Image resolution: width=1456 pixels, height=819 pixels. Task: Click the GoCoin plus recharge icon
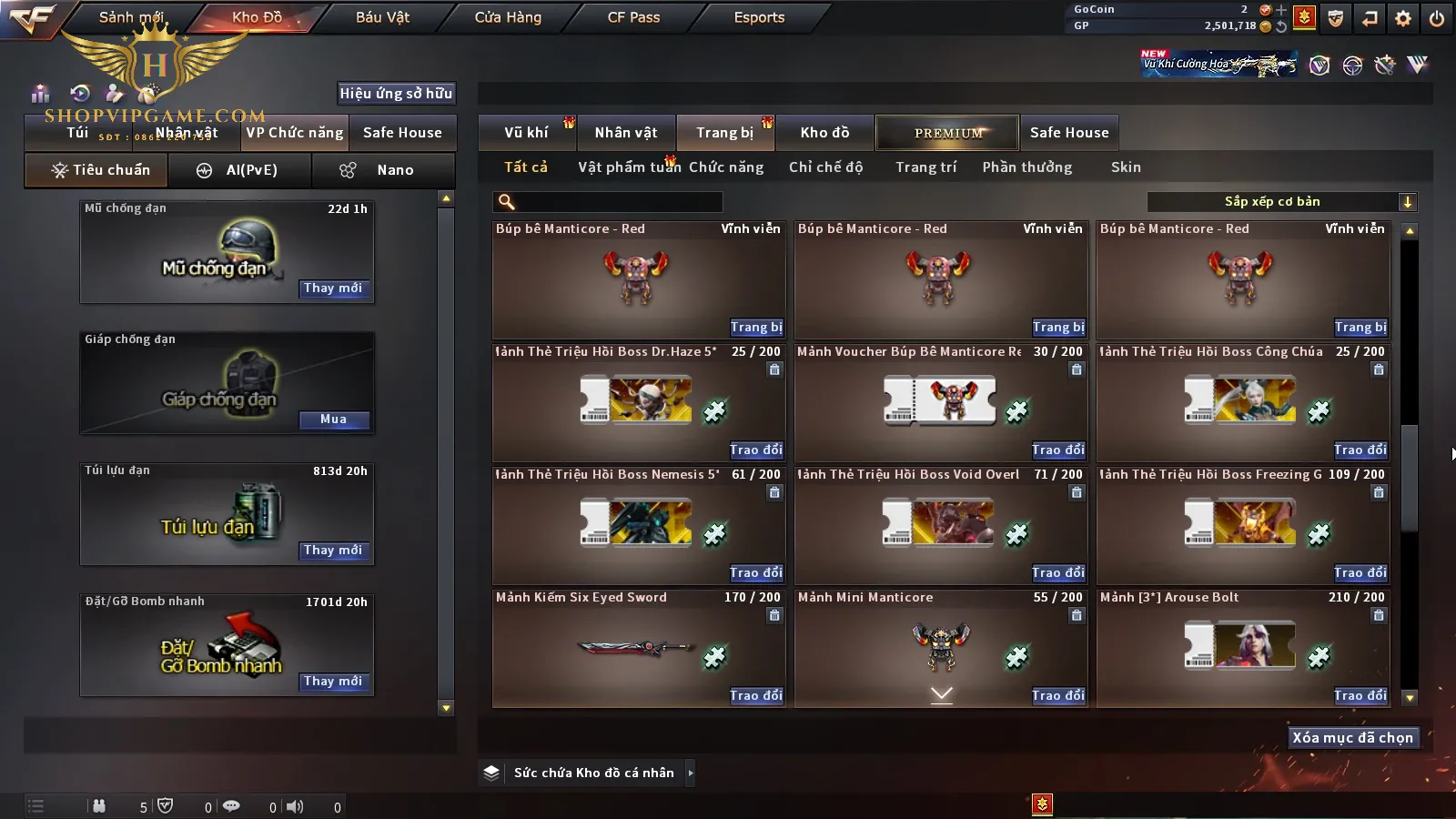click(x=1281, y=10)
